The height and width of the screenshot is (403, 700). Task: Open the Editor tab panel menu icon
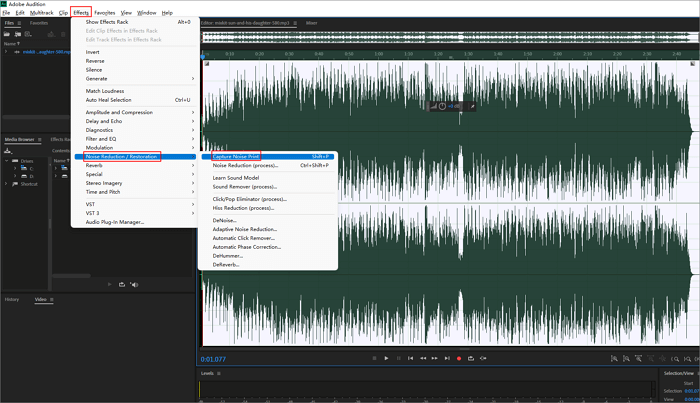click(x=295, y=23)
